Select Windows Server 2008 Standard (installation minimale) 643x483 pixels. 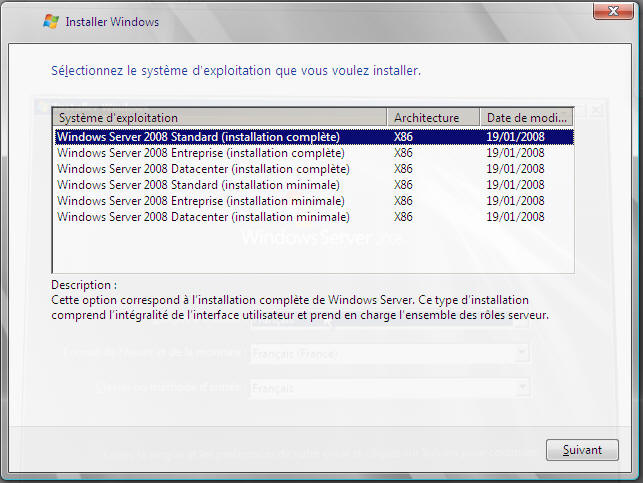point(198,185)
